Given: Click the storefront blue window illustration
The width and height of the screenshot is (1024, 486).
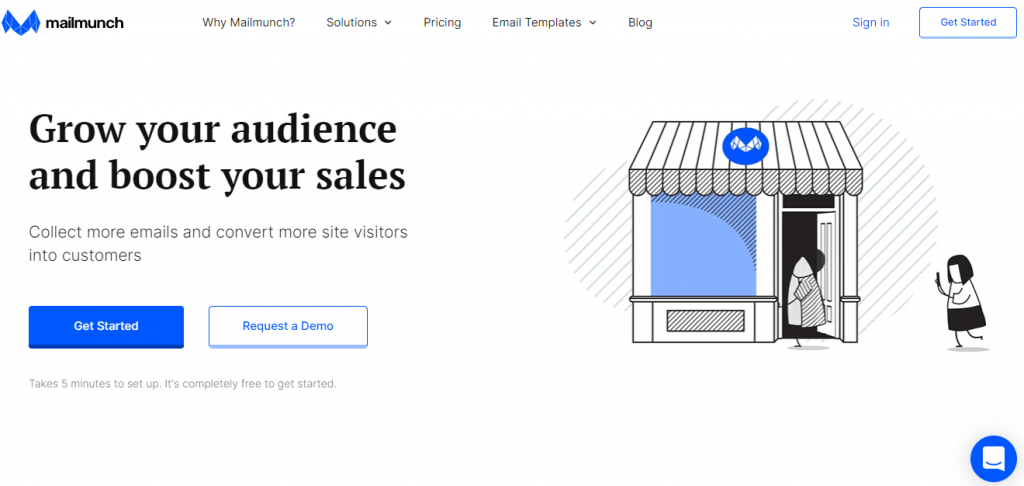Looking at the screenshot, I should [703, 244].
